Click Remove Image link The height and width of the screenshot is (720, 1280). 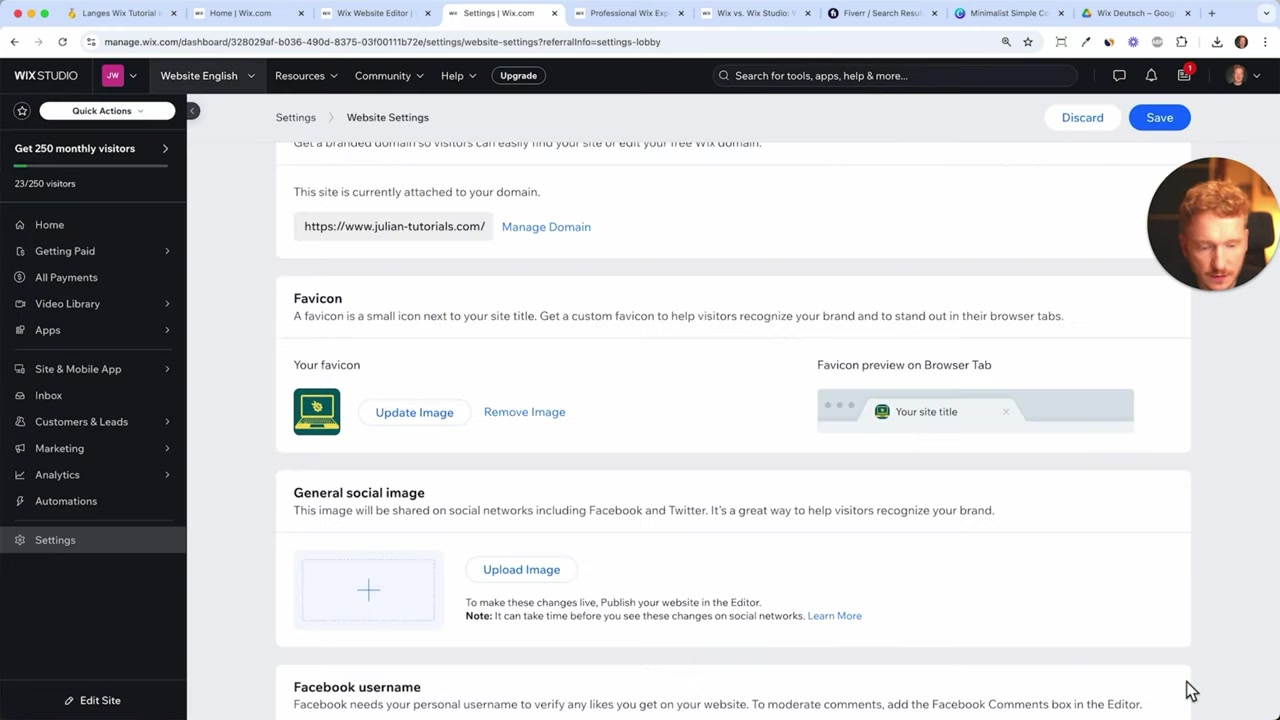point(524,412)
